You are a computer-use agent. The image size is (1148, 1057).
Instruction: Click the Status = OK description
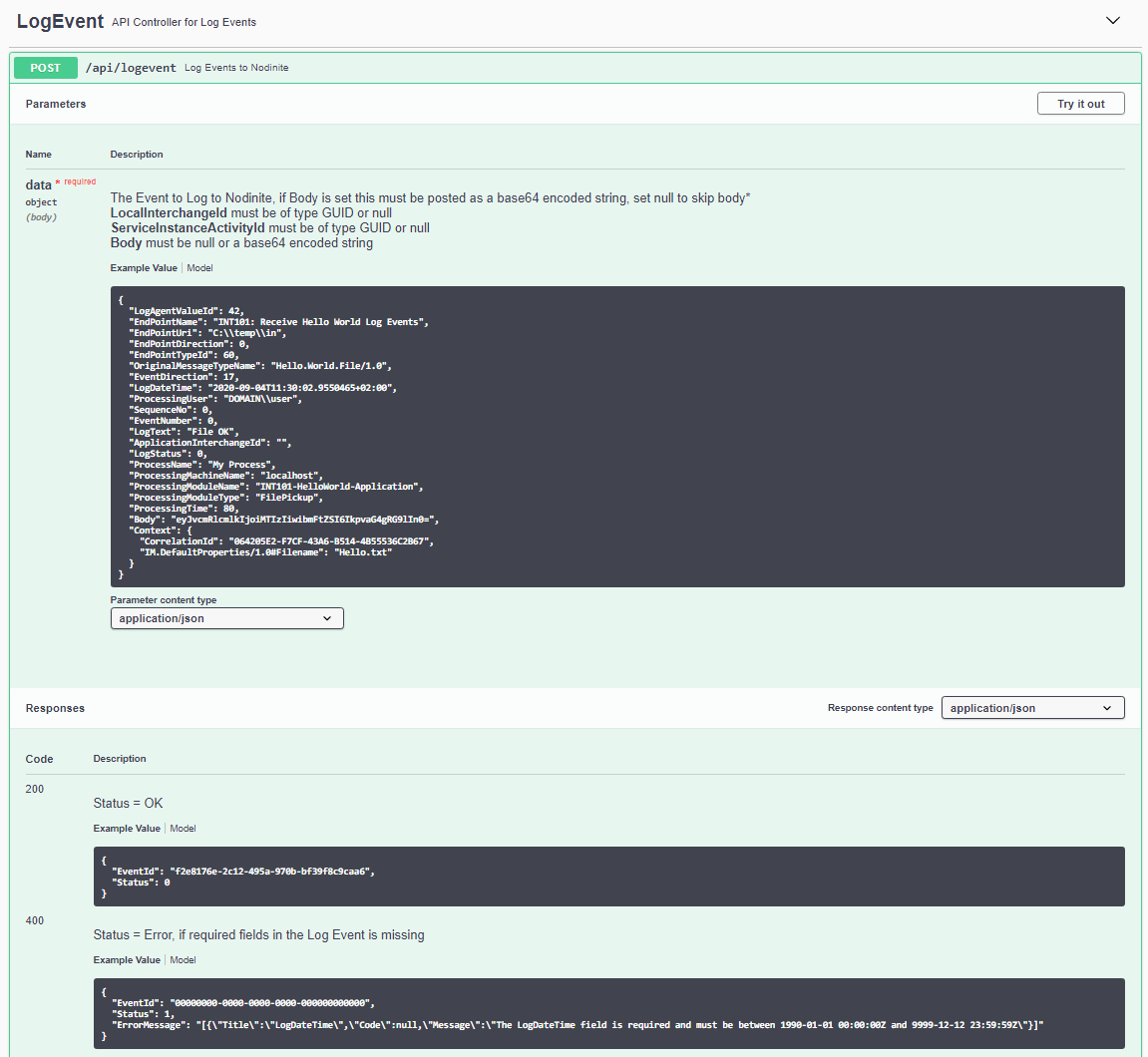point(128,803)
